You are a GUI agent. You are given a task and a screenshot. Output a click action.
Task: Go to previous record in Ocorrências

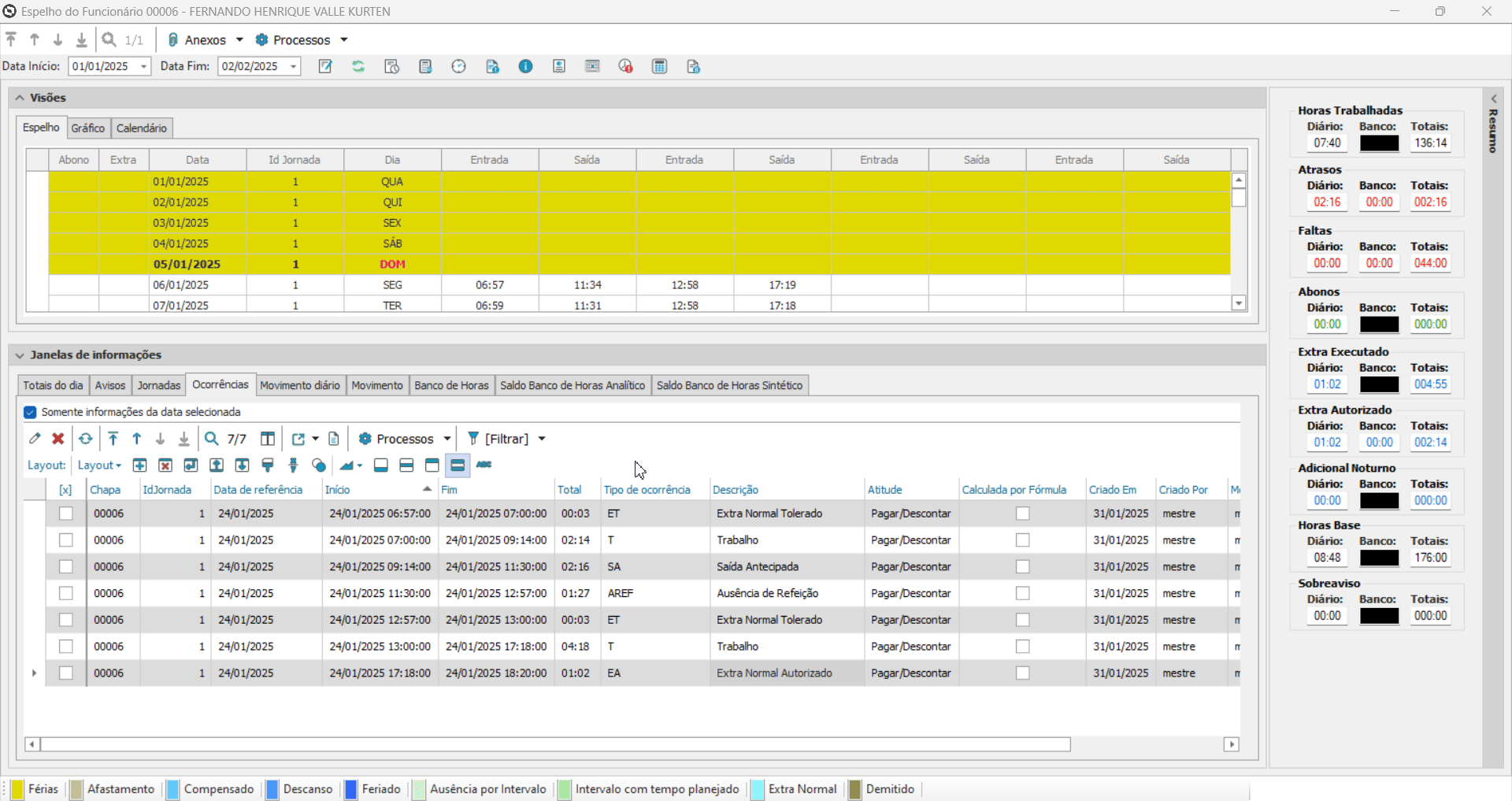pyautogui.click(x=137, y=439)
